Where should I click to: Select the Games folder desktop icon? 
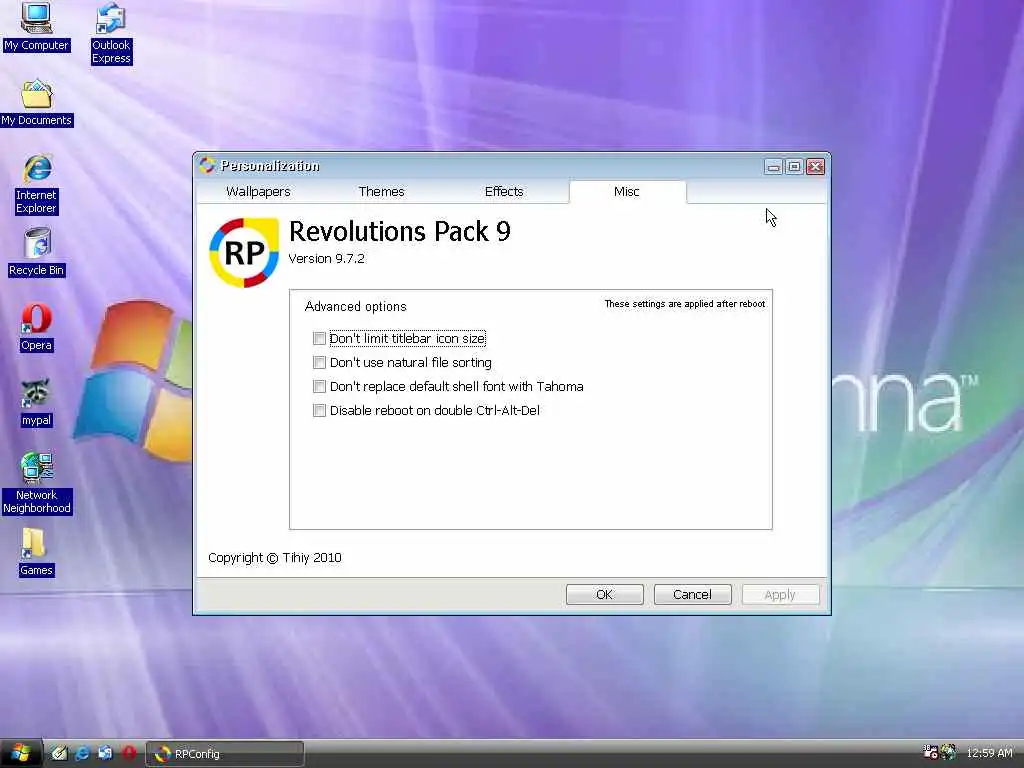(36, 552)
